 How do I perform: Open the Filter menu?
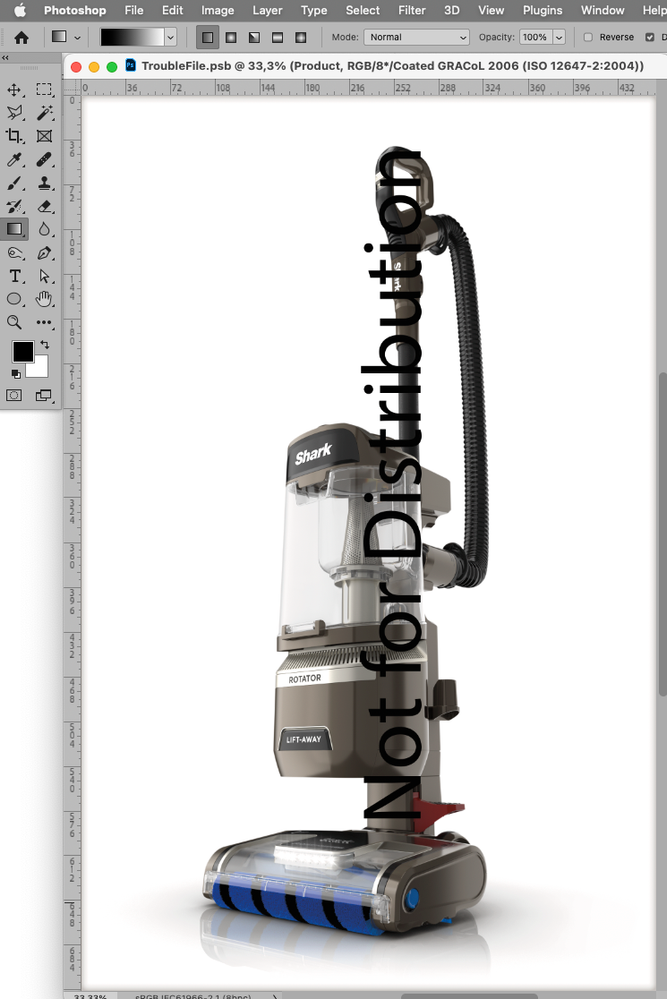click(x=412, y=10)
